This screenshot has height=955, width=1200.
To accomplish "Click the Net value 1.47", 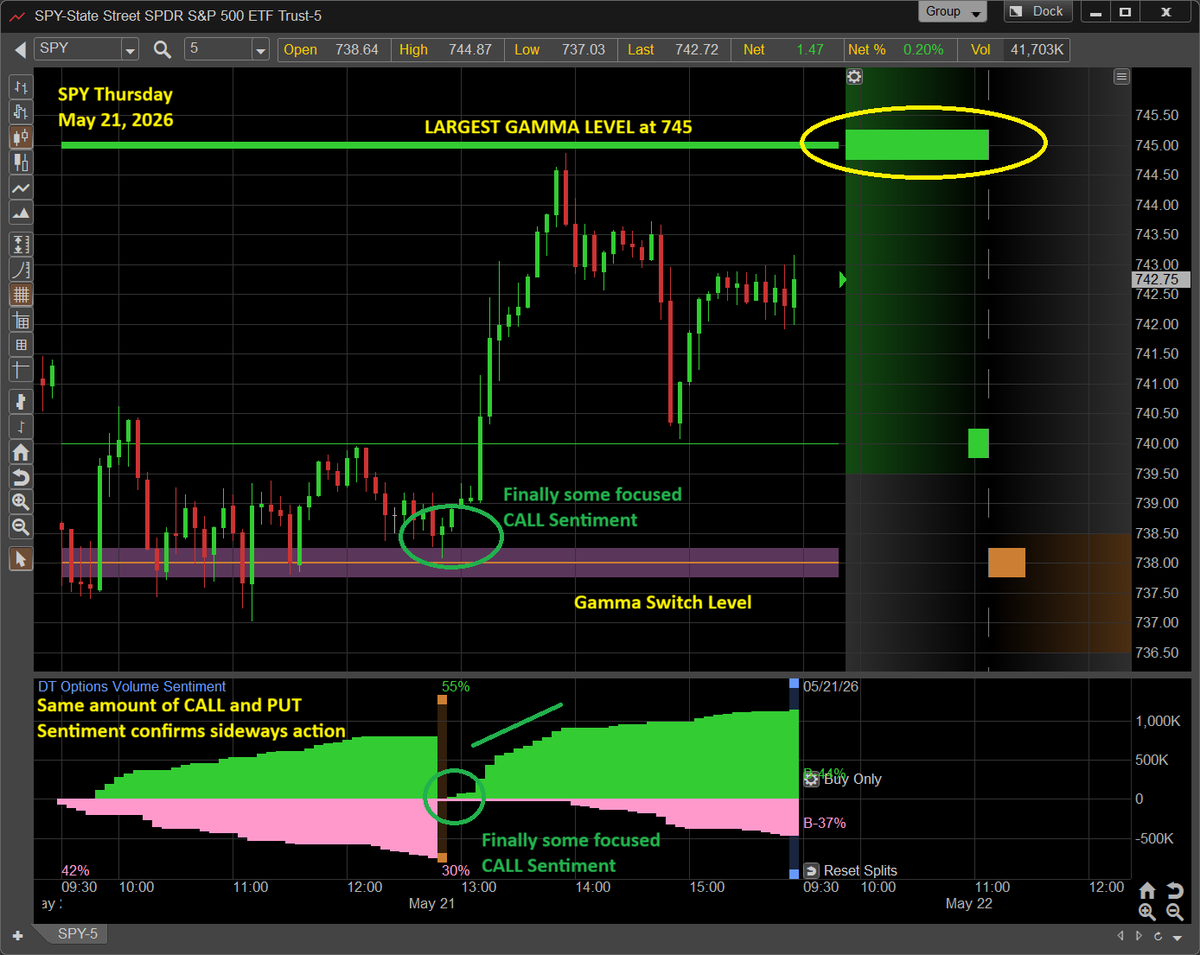I will click(x=810, y=50).
